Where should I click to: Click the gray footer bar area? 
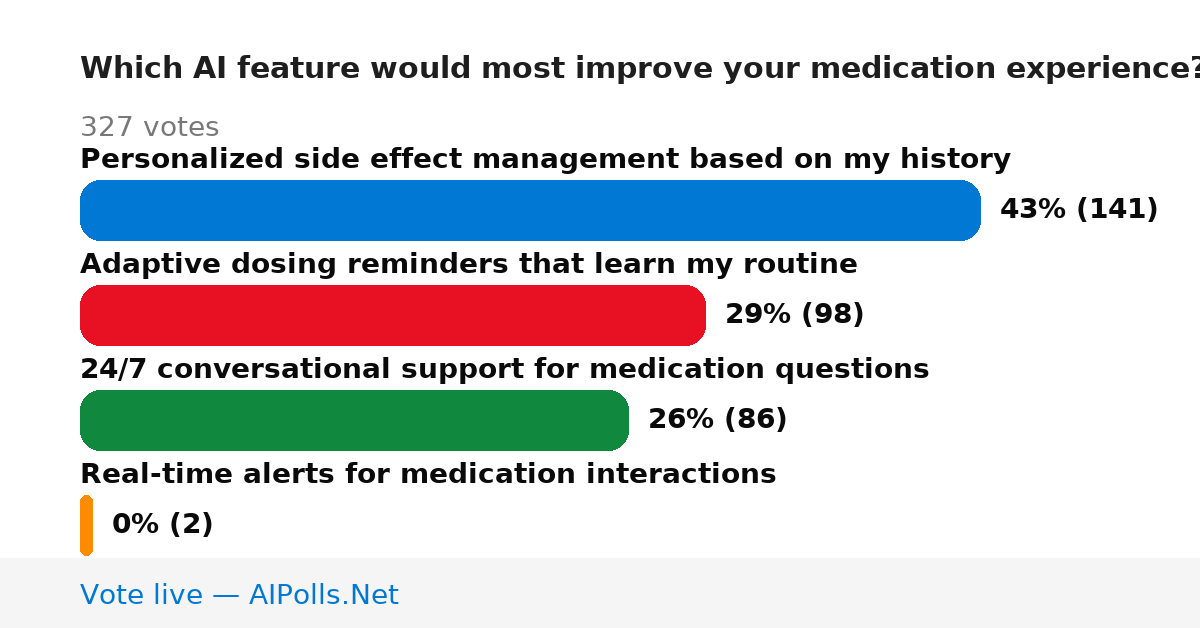600,593
